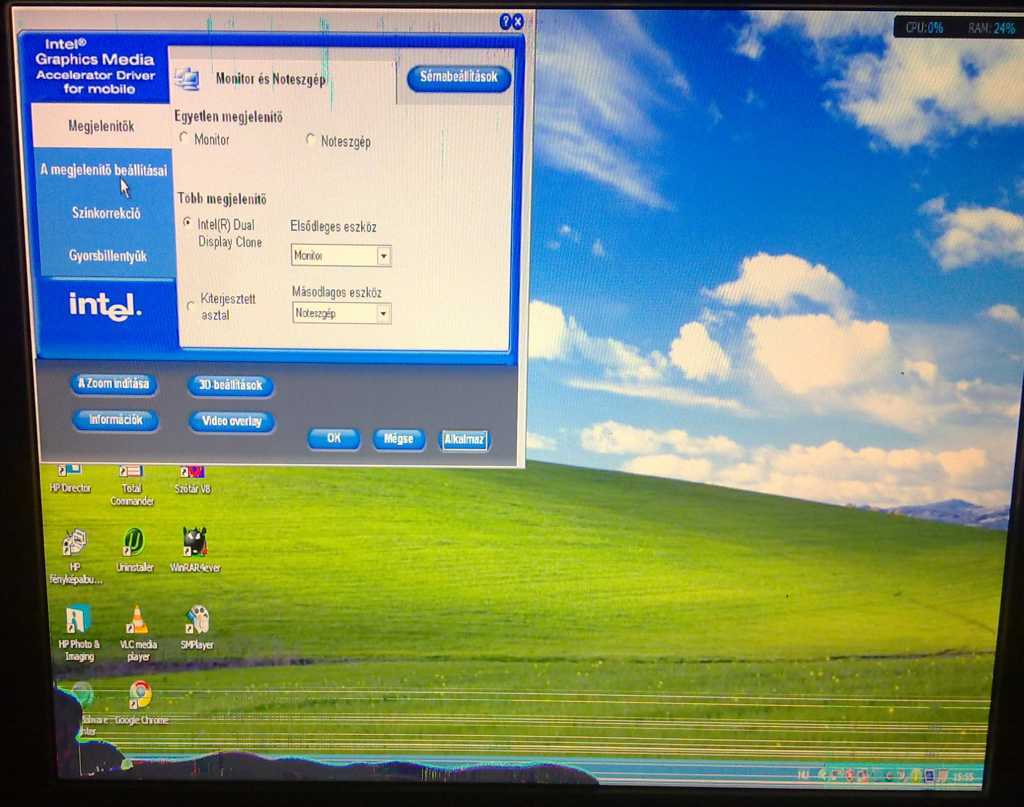Click the RAM:24% meter readout

coord(991,28)
